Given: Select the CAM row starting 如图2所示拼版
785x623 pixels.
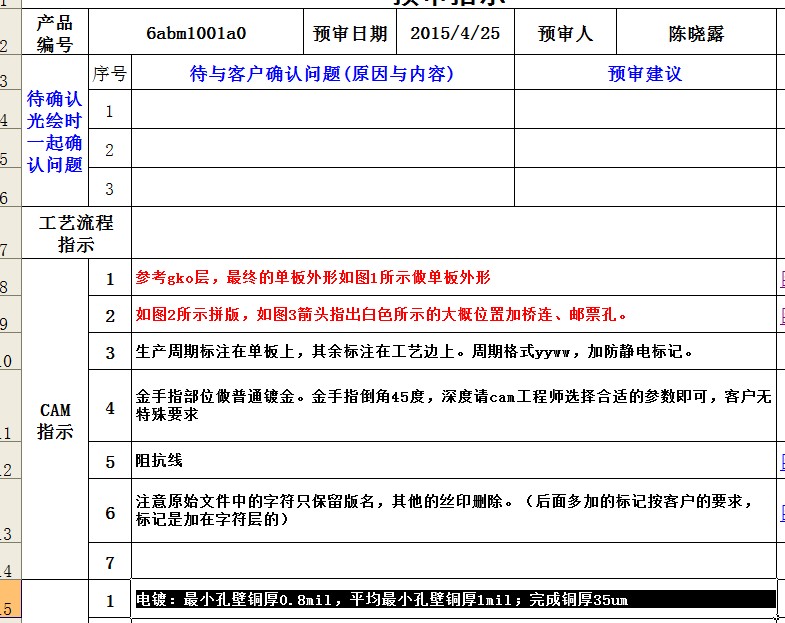Looking at the screenshot, I should click(454, 314).
